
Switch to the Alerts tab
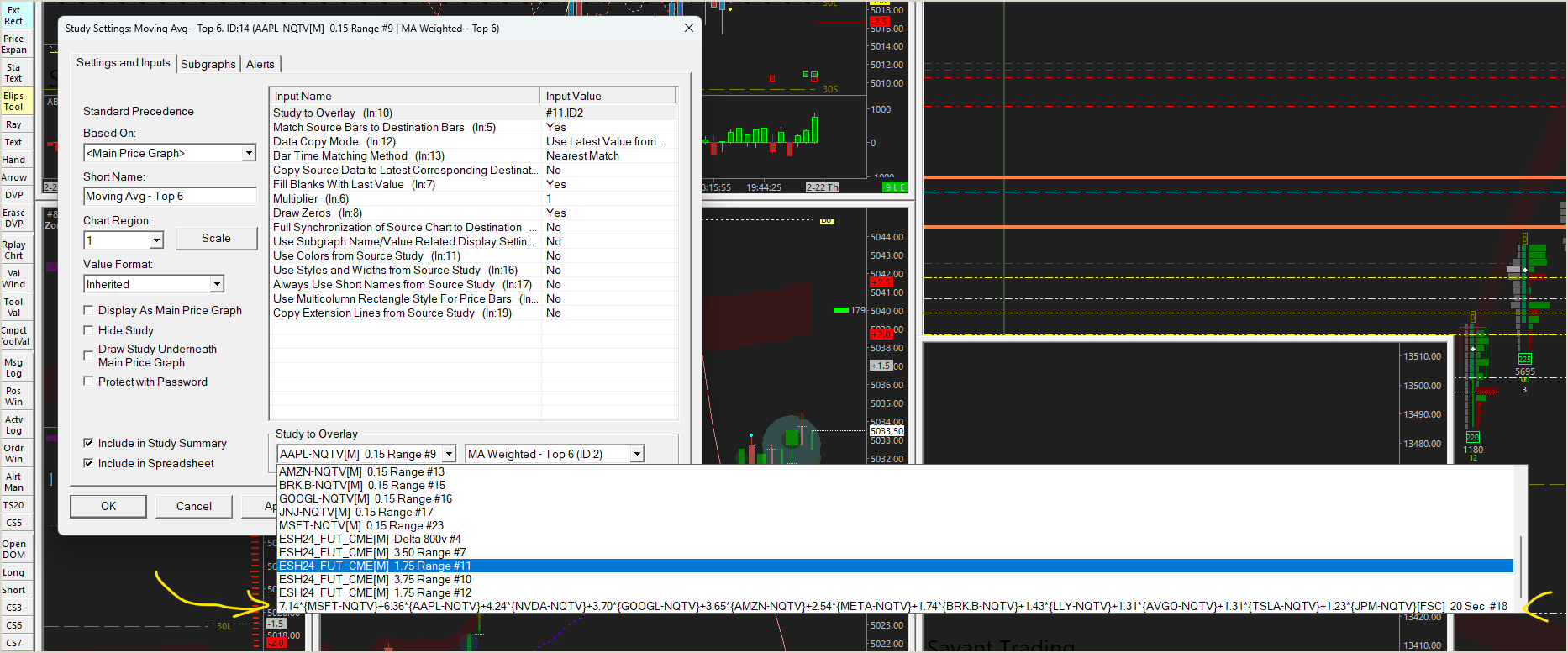pyautogui.click(x=260, y=64)
